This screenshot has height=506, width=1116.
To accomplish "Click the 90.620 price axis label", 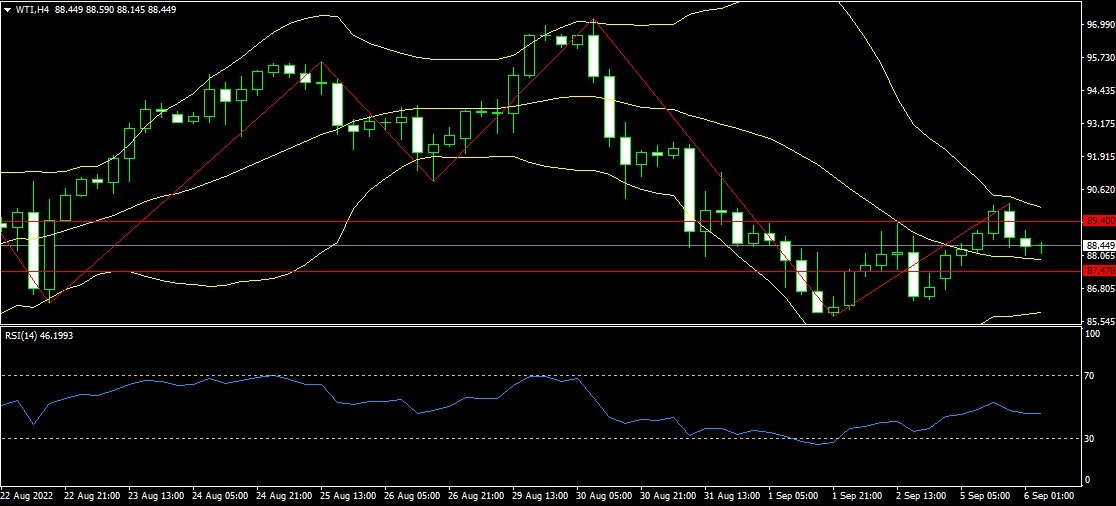I will pos(1100,189).
